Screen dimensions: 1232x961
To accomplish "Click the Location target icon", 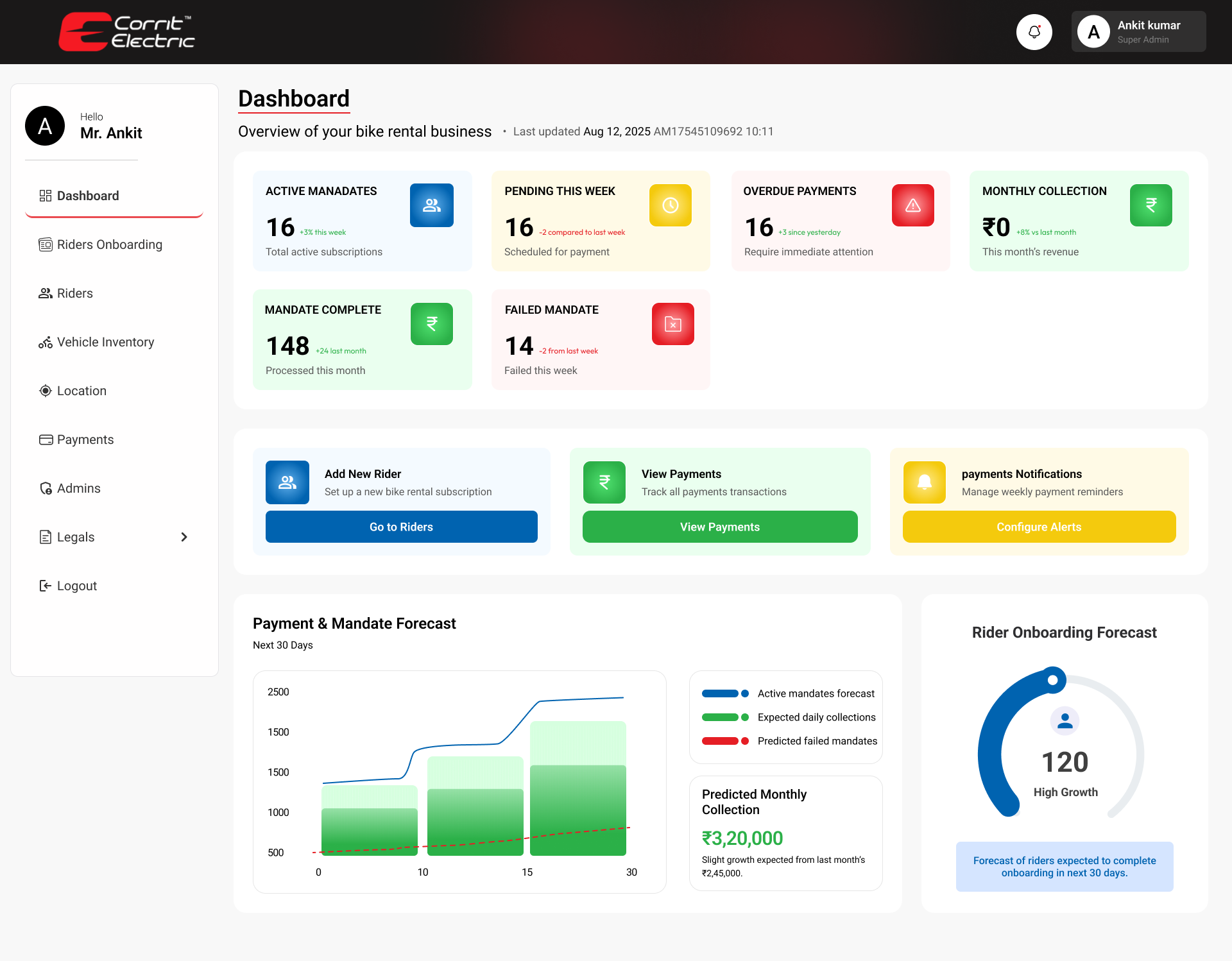I will coord(46,391).
